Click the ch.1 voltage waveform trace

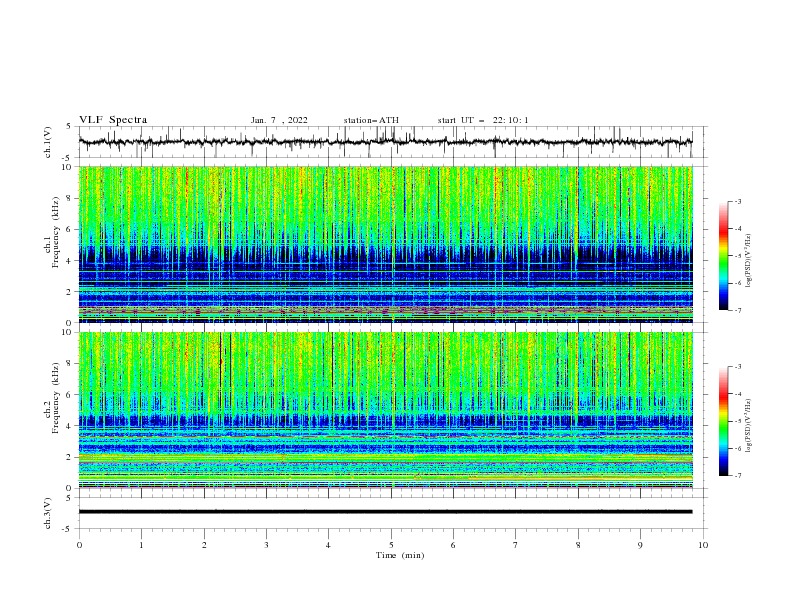click(x=385, y=142)
